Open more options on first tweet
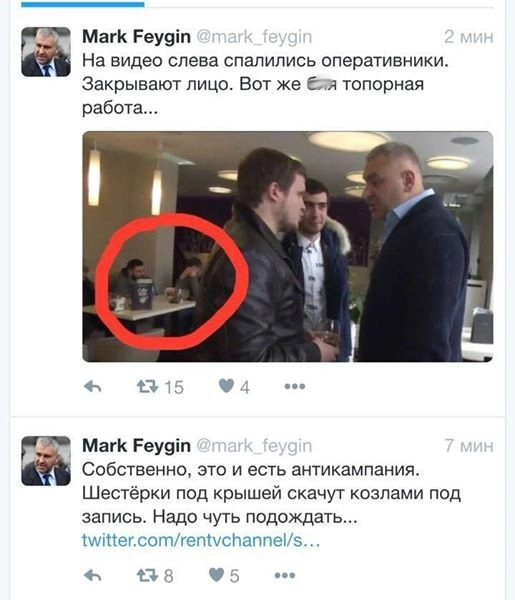Image resolution: width=515 pixels, height=600 pixels. point(295,386)
